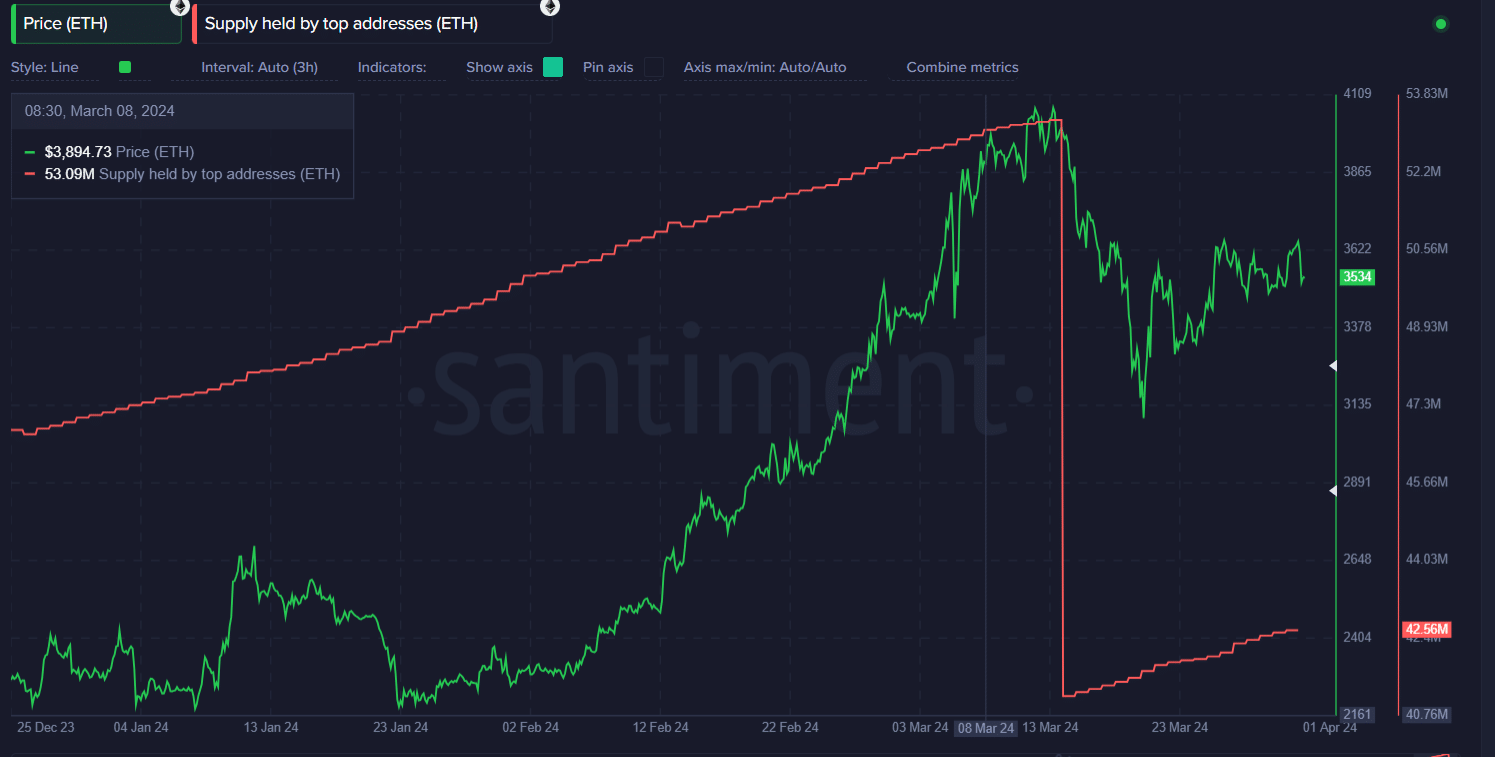Click the 23 Mar 24 date label
Screen dimensions: 1495x757
[1181, 728]
